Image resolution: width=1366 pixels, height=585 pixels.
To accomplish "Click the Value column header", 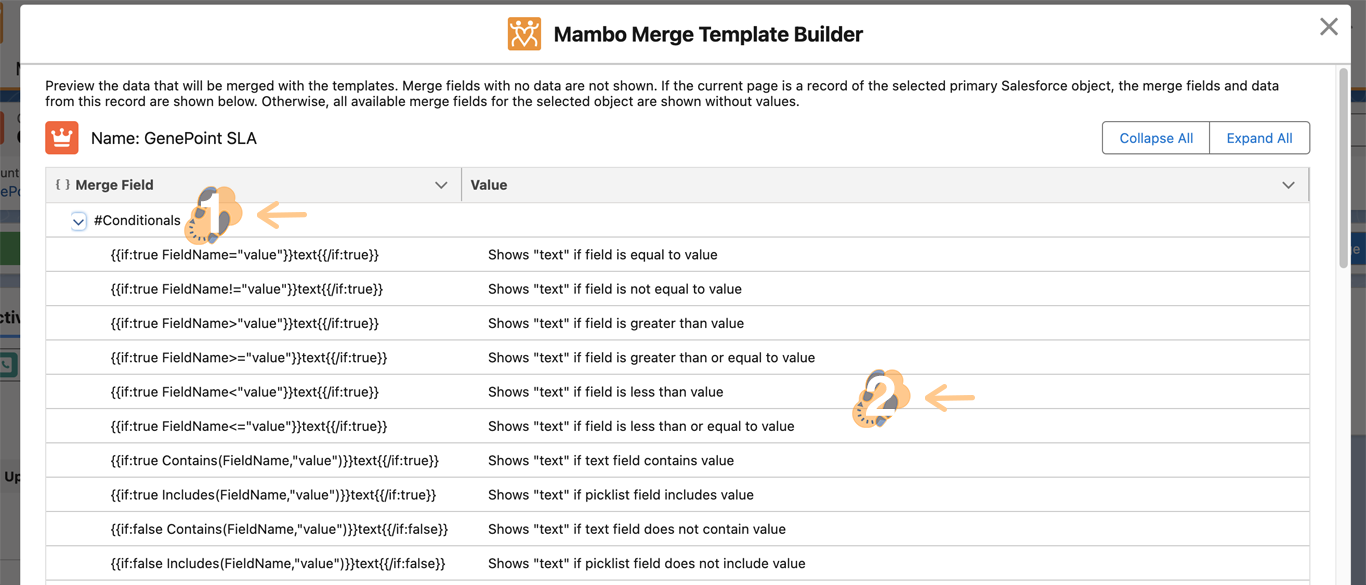I will coord(489,185).
